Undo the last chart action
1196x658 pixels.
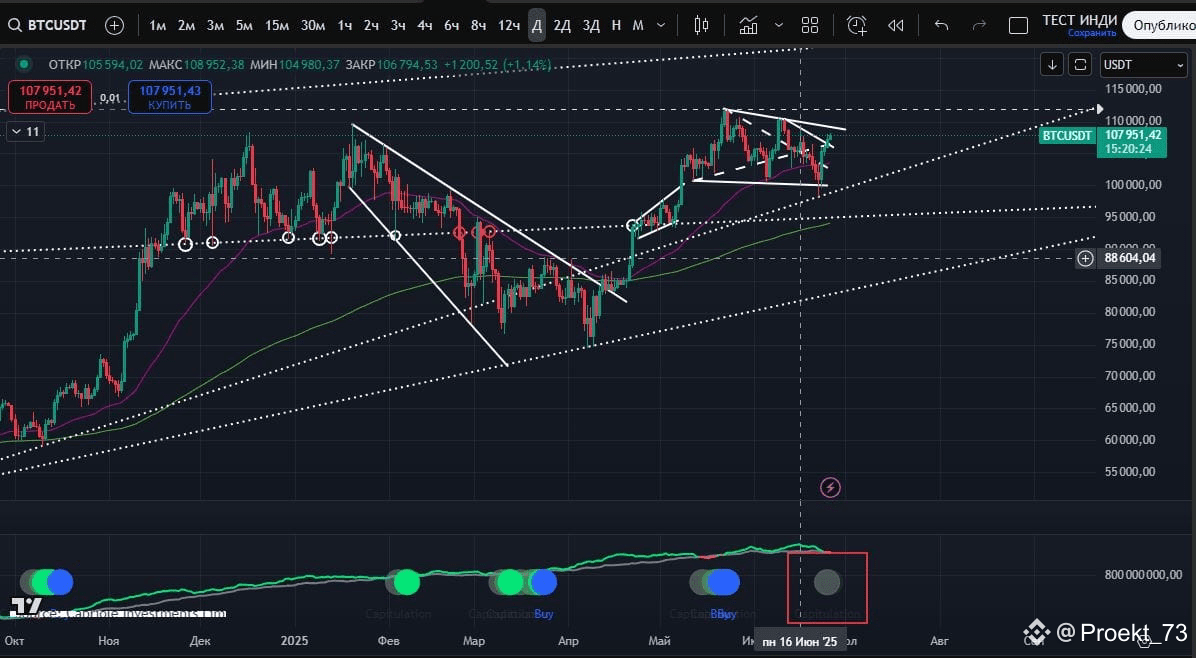(941, 26)
